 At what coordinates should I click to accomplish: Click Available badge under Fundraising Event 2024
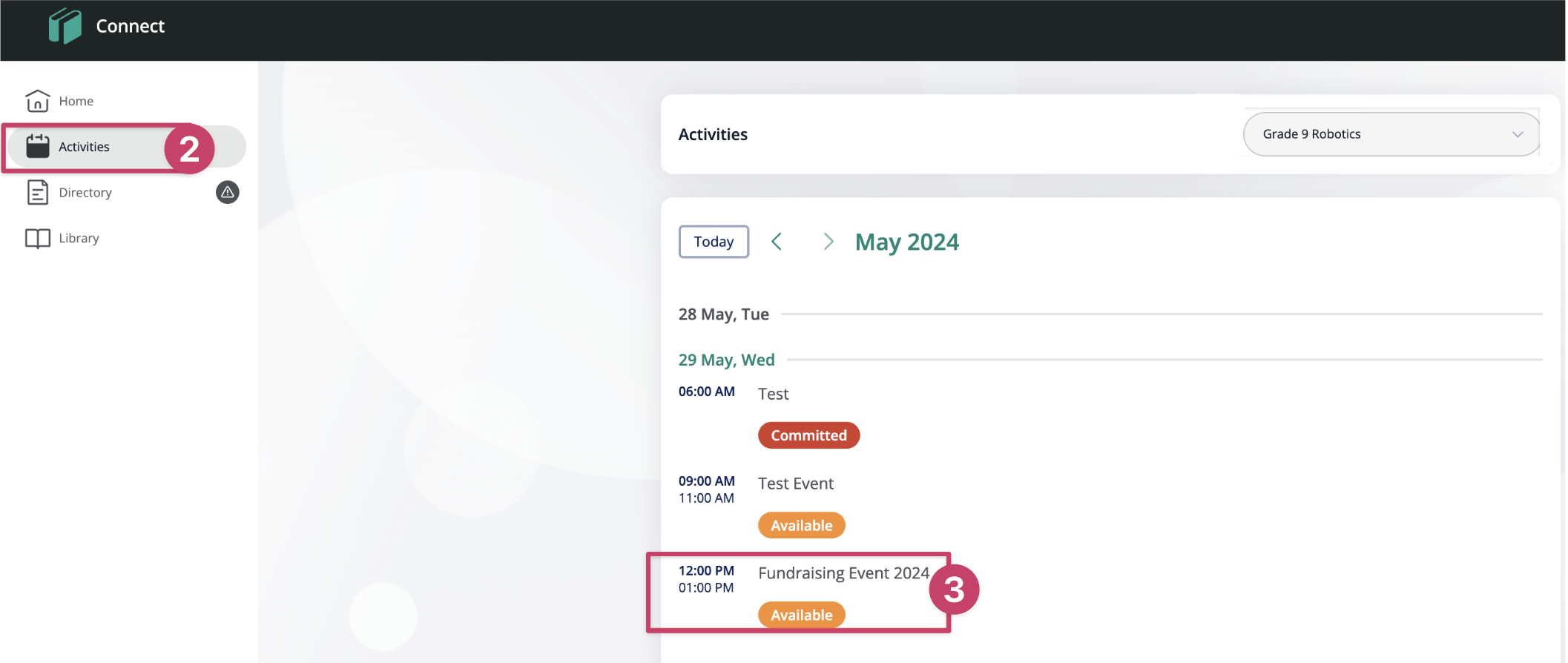(x=801, y=616)
